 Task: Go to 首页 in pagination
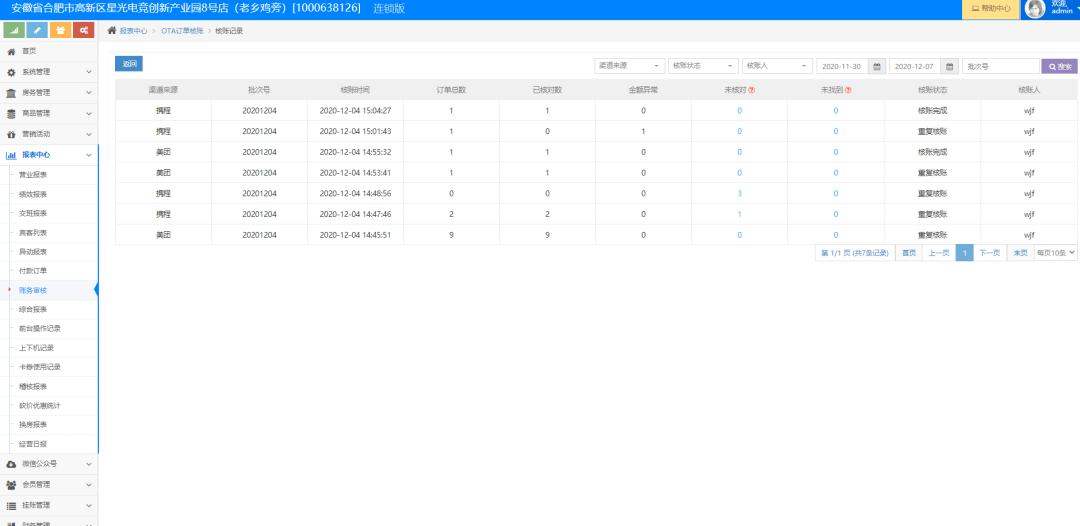909,253
